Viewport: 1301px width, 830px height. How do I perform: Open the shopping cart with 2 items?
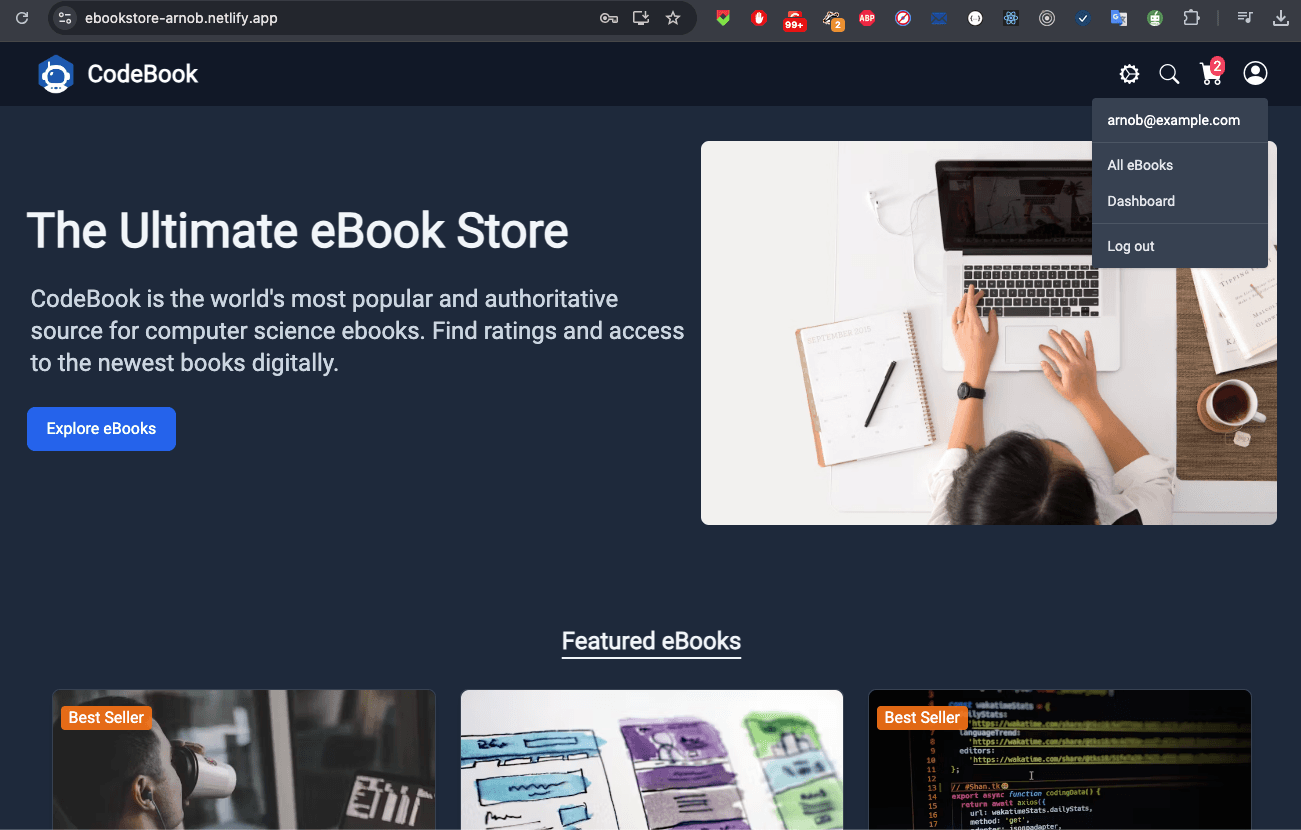[x=1211, y=73]
